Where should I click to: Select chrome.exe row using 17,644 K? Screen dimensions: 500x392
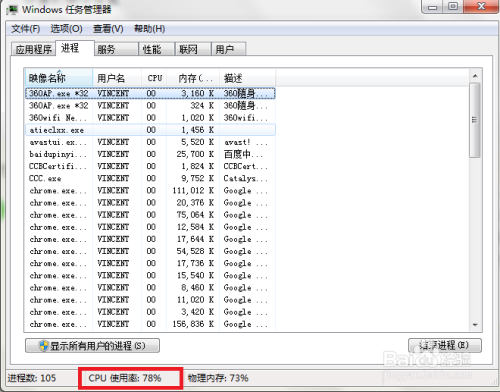[150, 239]
